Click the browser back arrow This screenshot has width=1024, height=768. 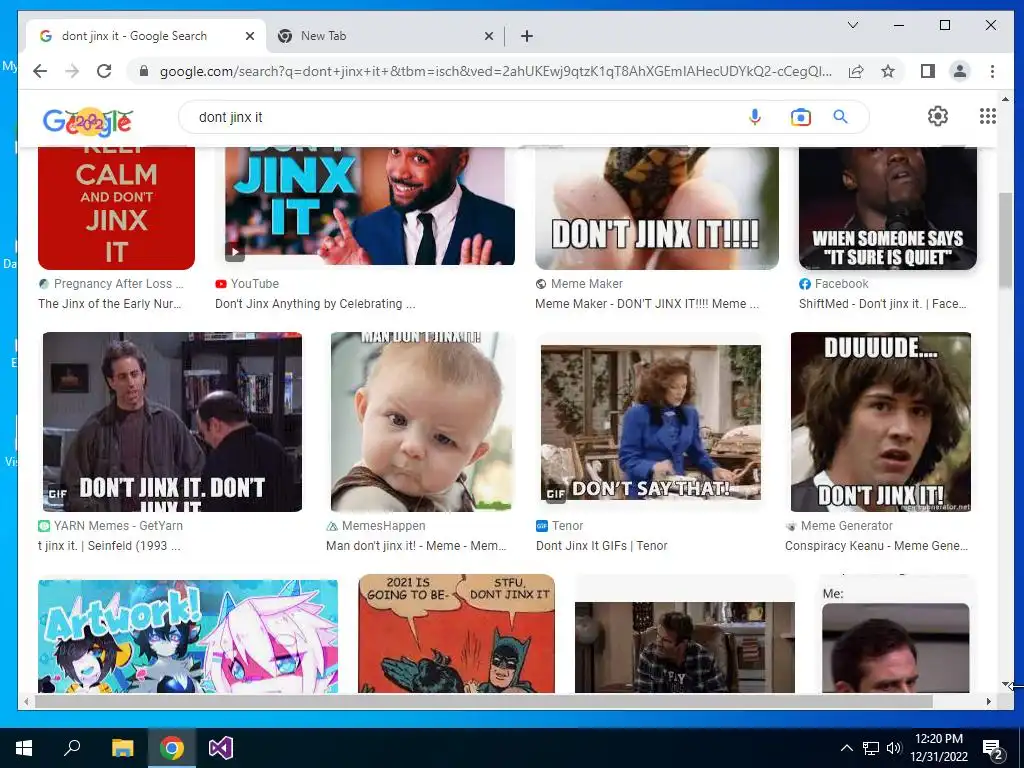point(40,71)
